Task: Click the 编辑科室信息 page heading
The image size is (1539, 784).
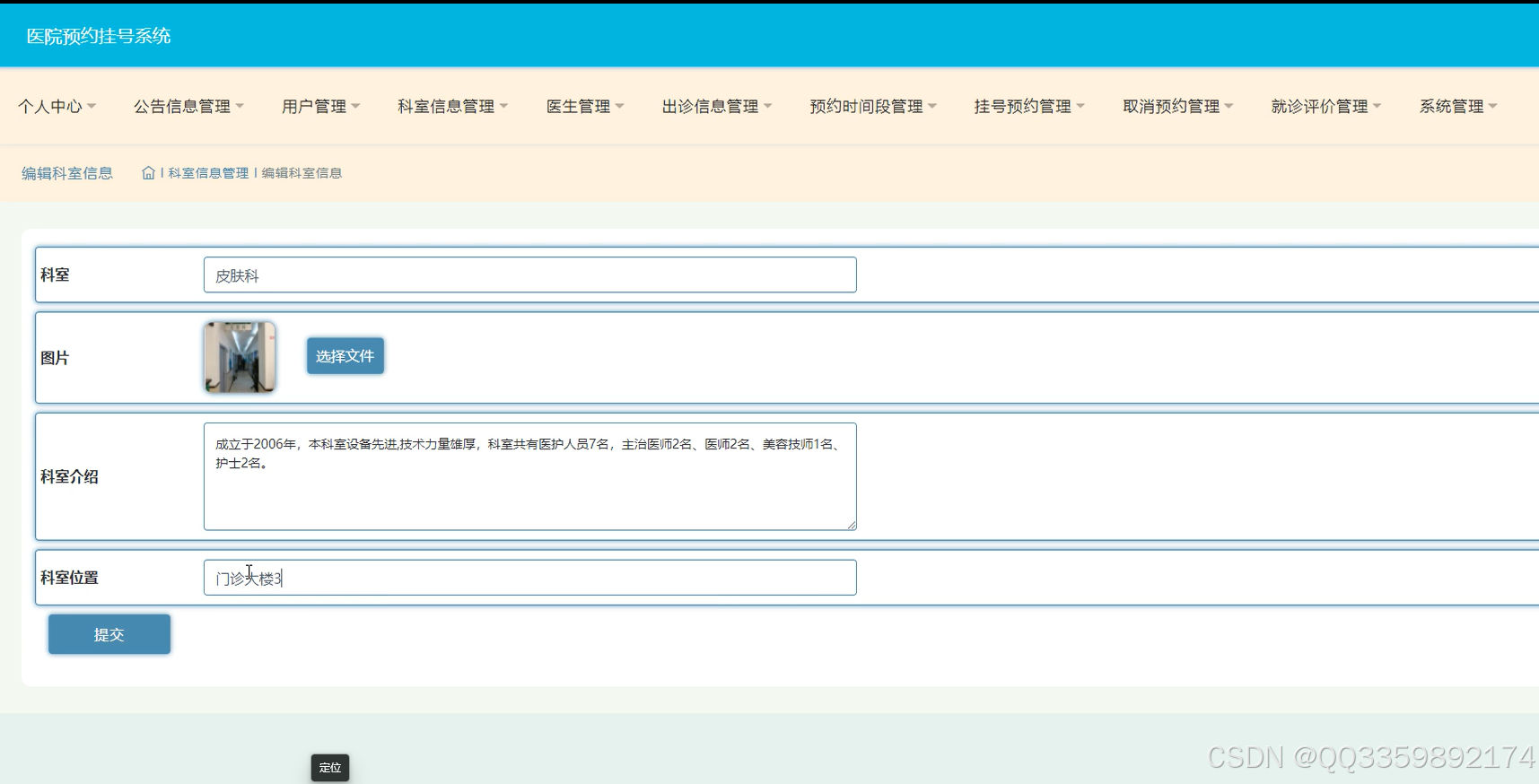Action: pyautogui.click(x=67, y=173)
